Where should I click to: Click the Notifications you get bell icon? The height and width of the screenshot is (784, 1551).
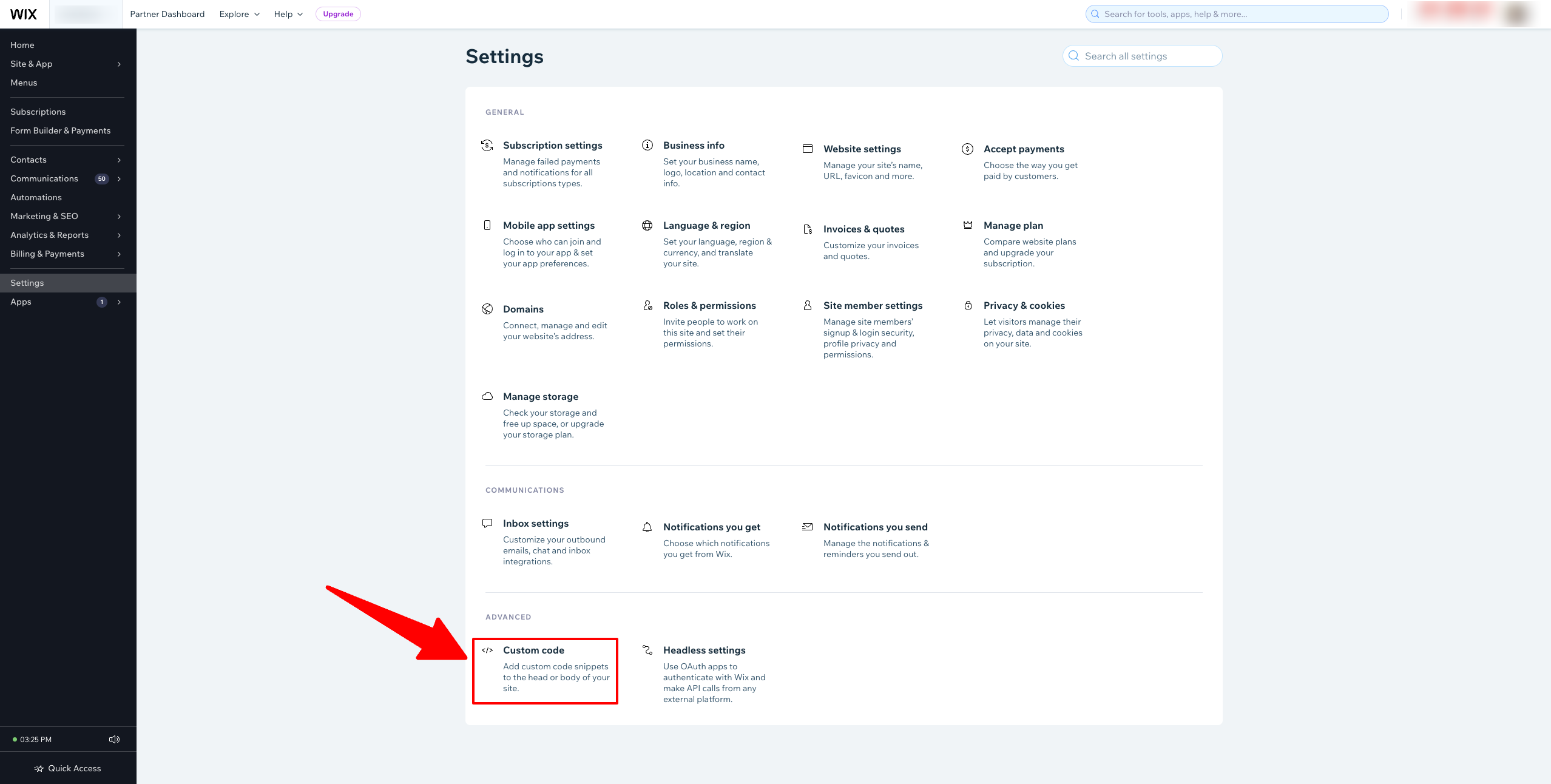click(x=647, y=527)
